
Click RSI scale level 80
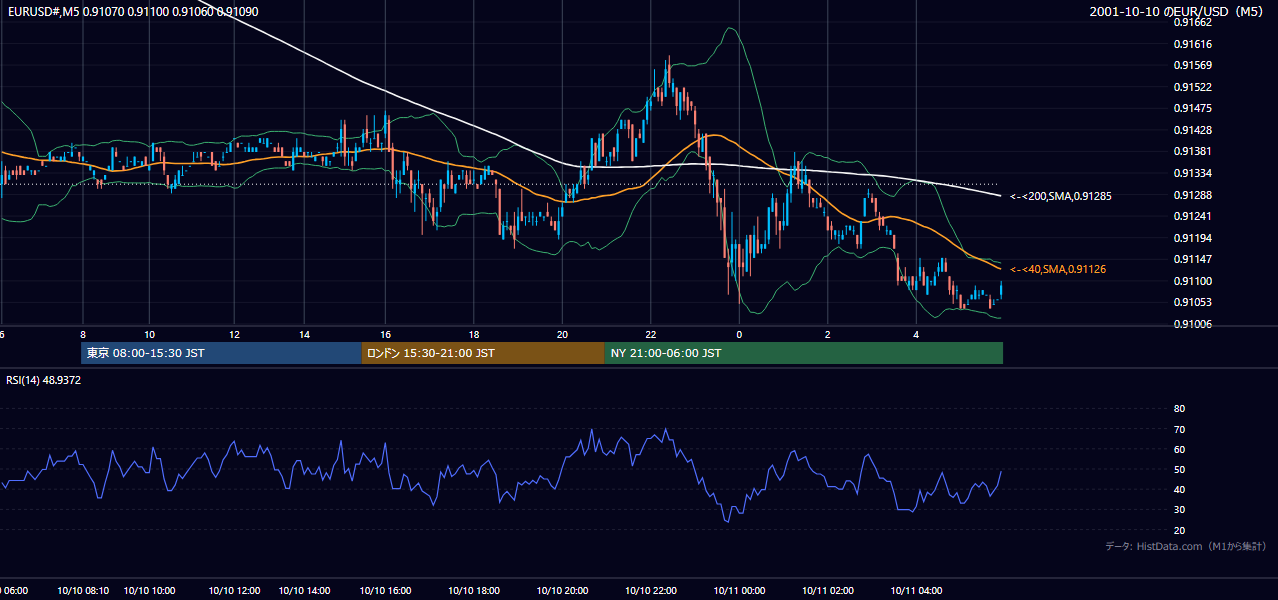coord(1179,409)
